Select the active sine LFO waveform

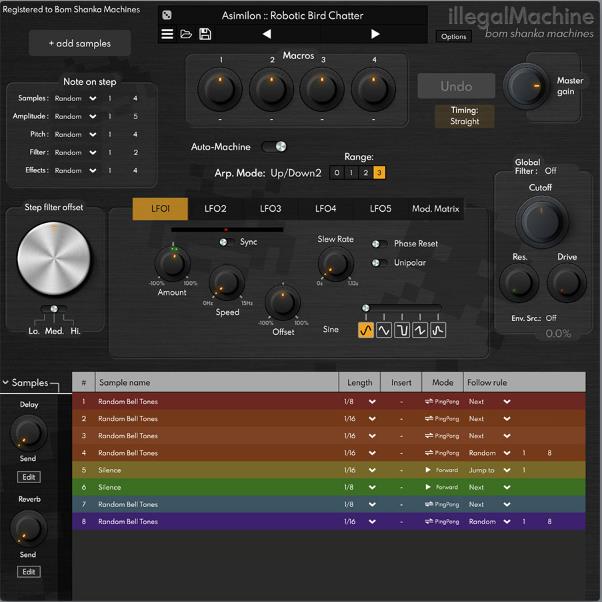pos(366,330)
